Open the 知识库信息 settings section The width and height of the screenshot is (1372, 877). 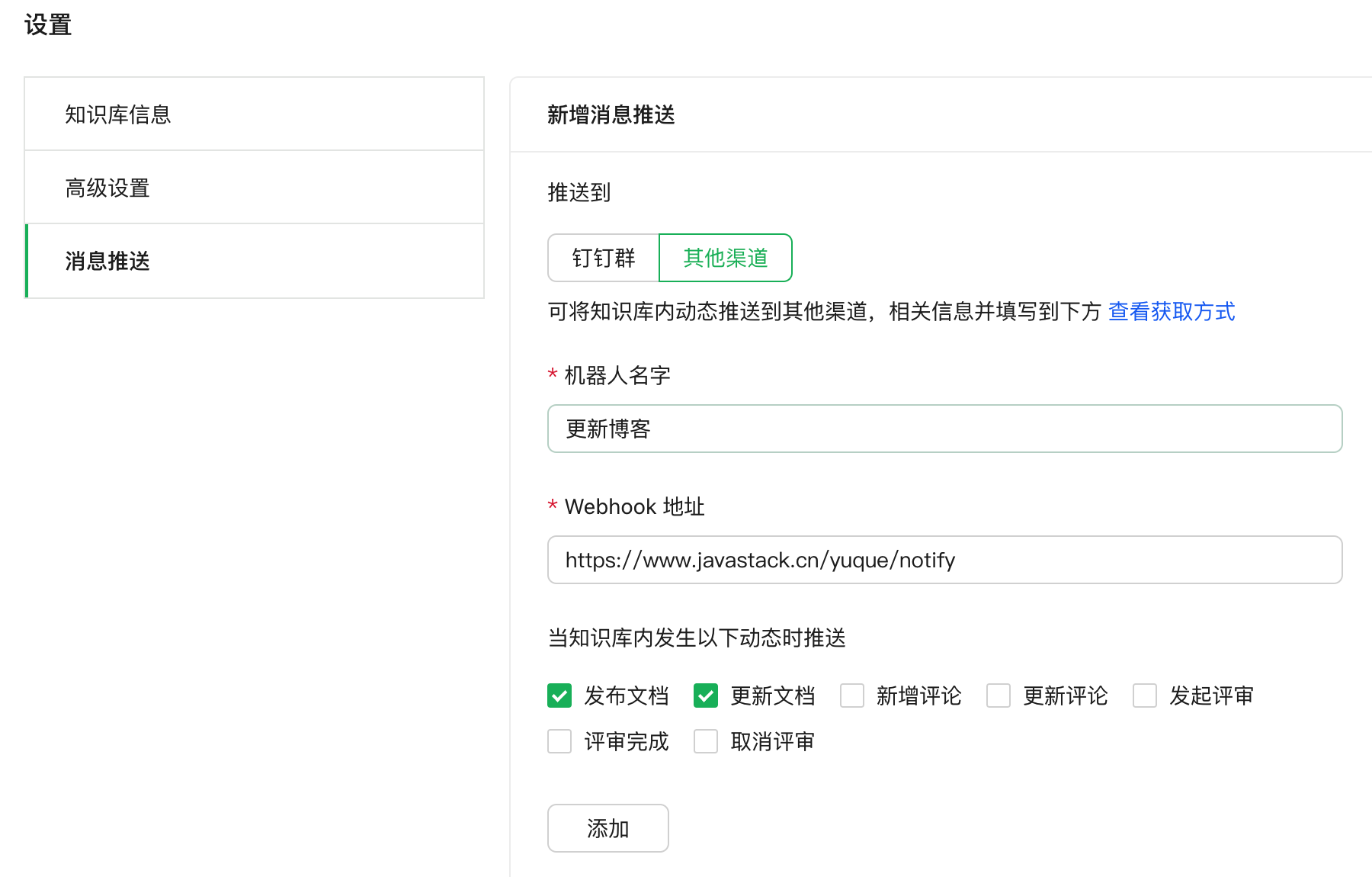[x=118, y=114]
